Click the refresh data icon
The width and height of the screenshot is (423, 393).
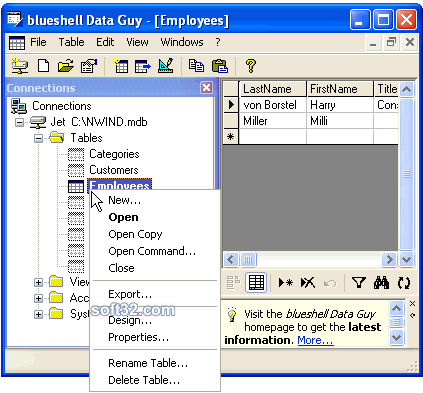(404, 283)
